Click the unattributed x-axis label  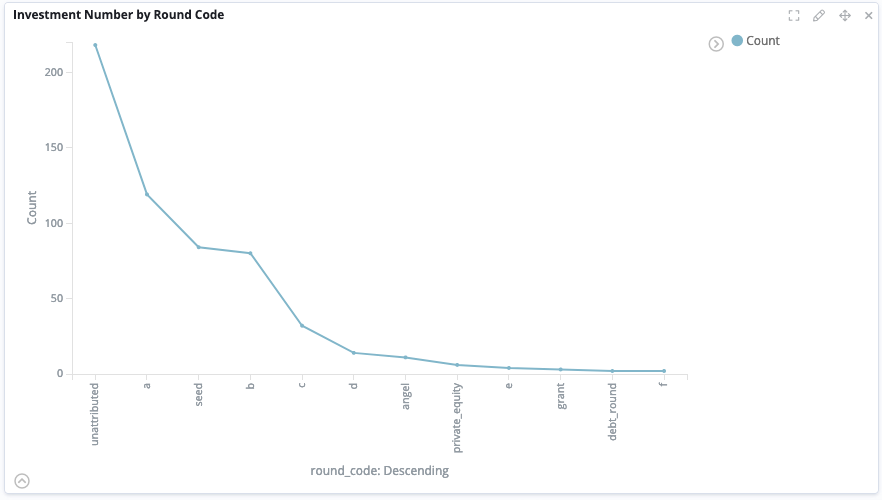pyautogui.click(x=95, y=413)
